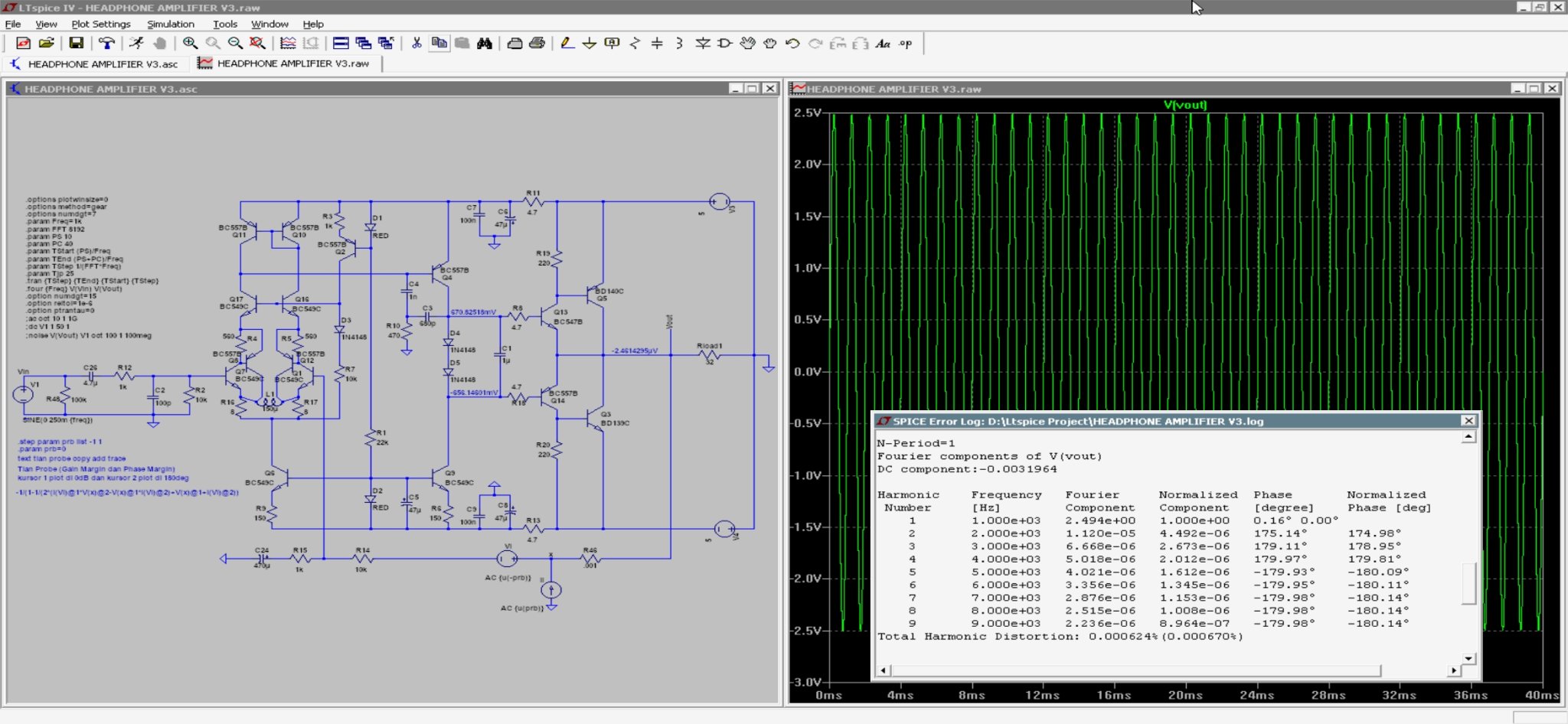Open the Control Panel hammer icon
The image size is (1568, 724).
click(x=106, y=44)
